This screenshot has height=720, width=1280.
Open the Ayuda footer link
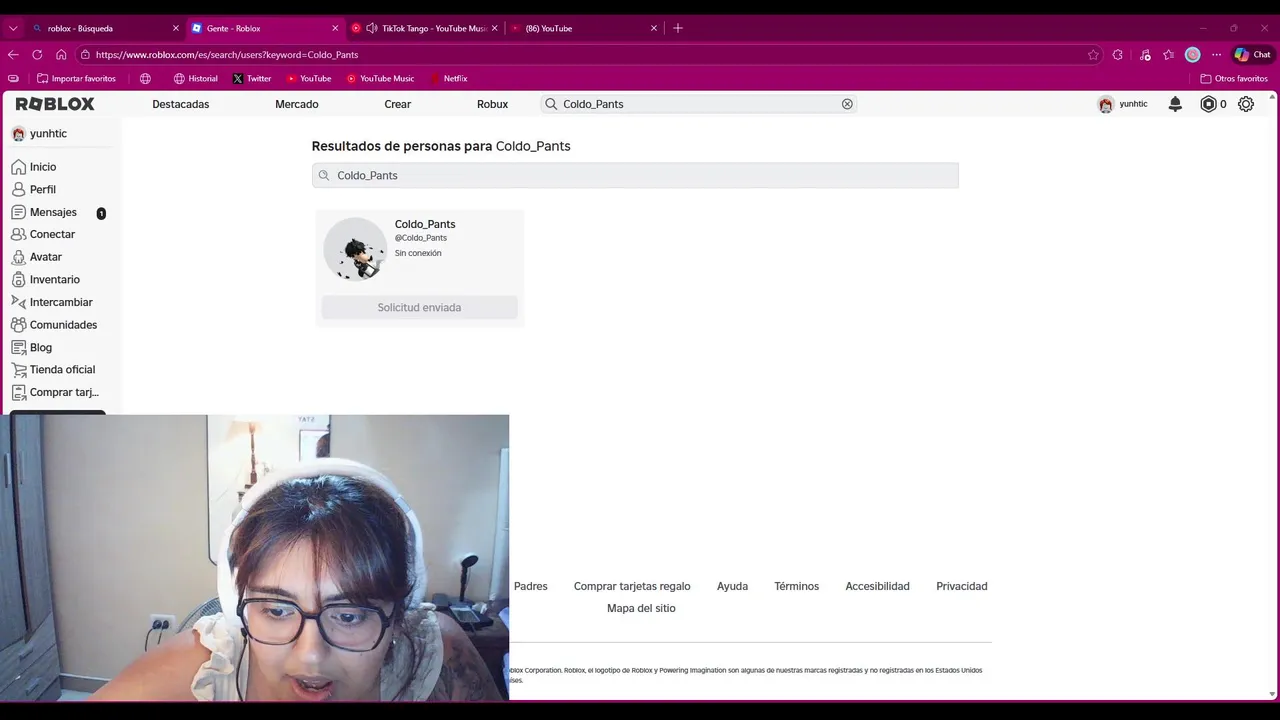[732, 586]
